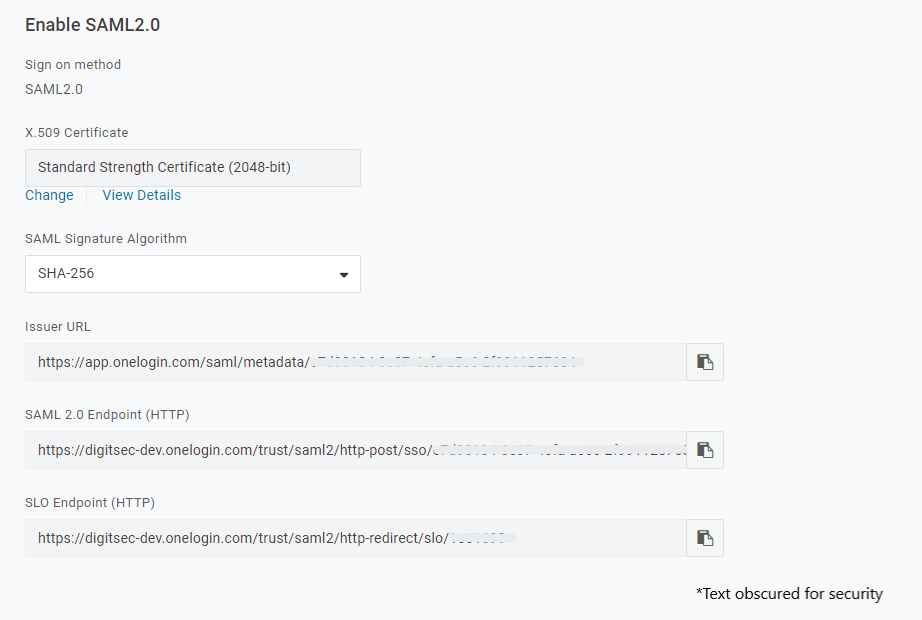Image resolution: width=922 pixels, height=620 pixels.
Task: Click inside the Issuer URL text field
Action: [x=355, y=362]
